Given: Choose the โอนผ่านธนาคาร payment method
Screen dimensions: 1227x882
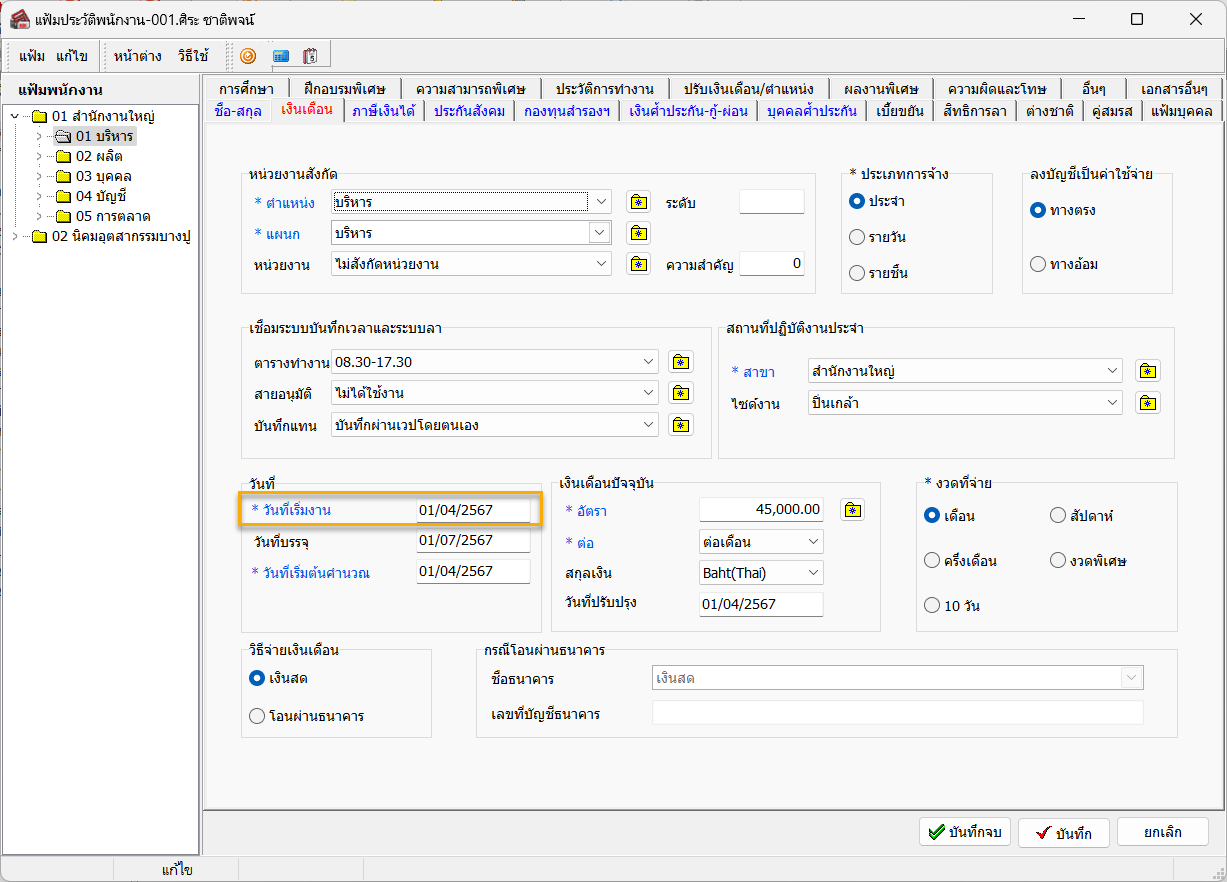Looking at the screenshot, I should pos(257,716).
